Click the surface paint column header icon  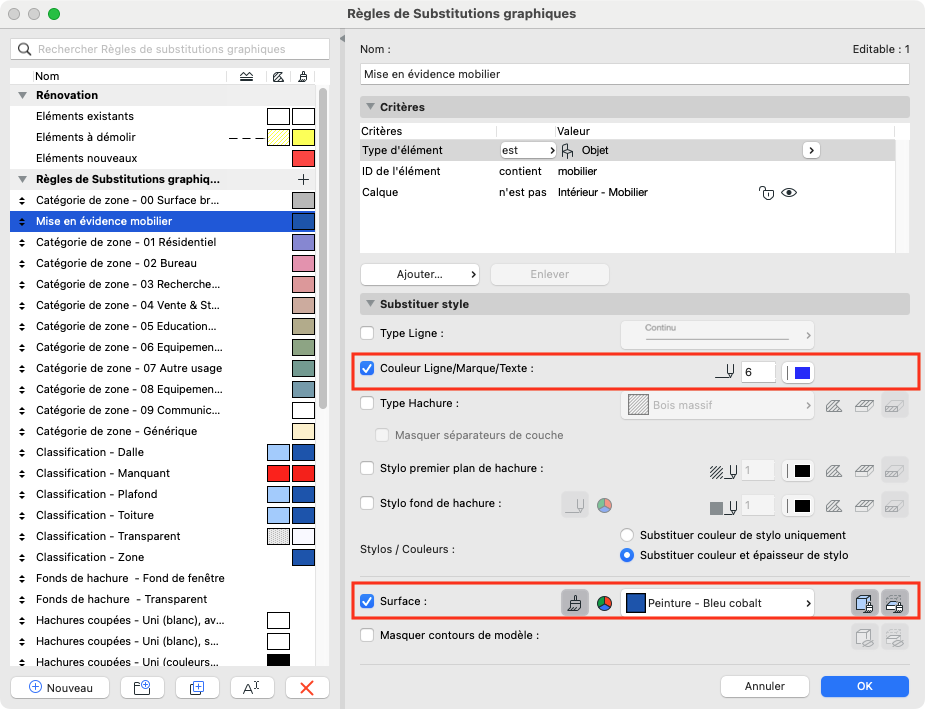tap(303, 76)
